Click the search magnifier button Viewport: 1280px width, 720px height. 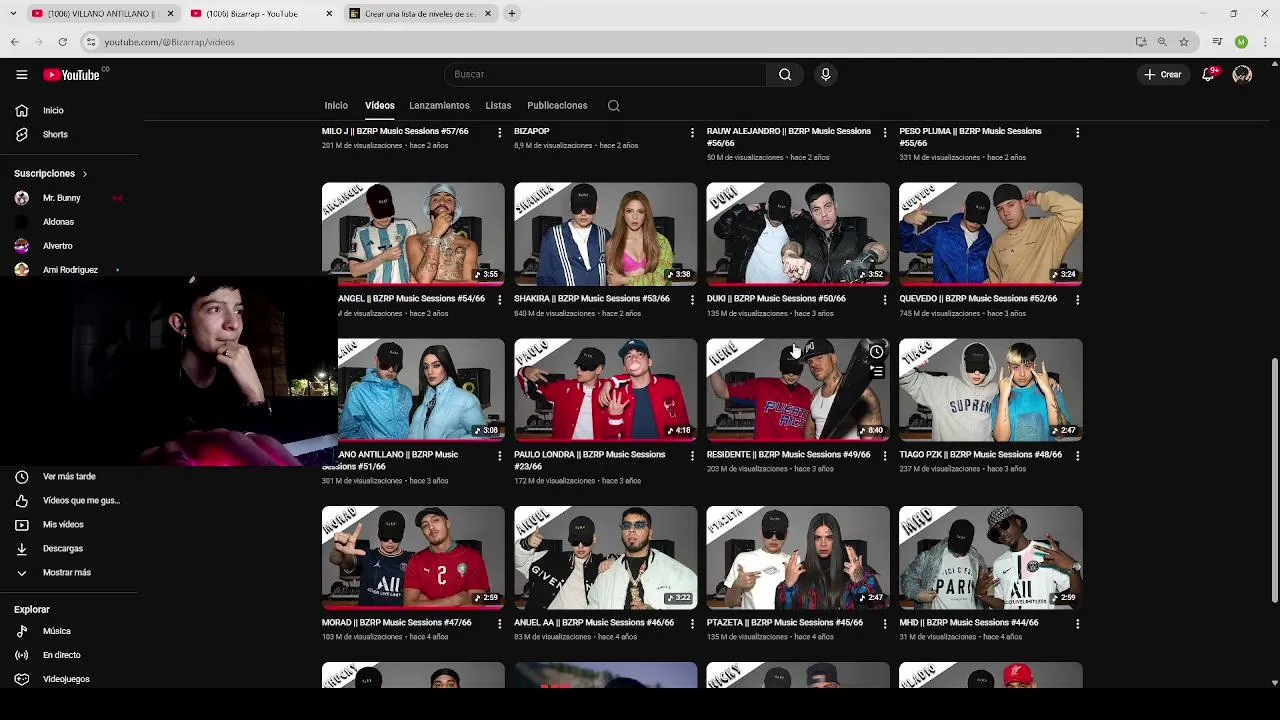coord(785,74)
